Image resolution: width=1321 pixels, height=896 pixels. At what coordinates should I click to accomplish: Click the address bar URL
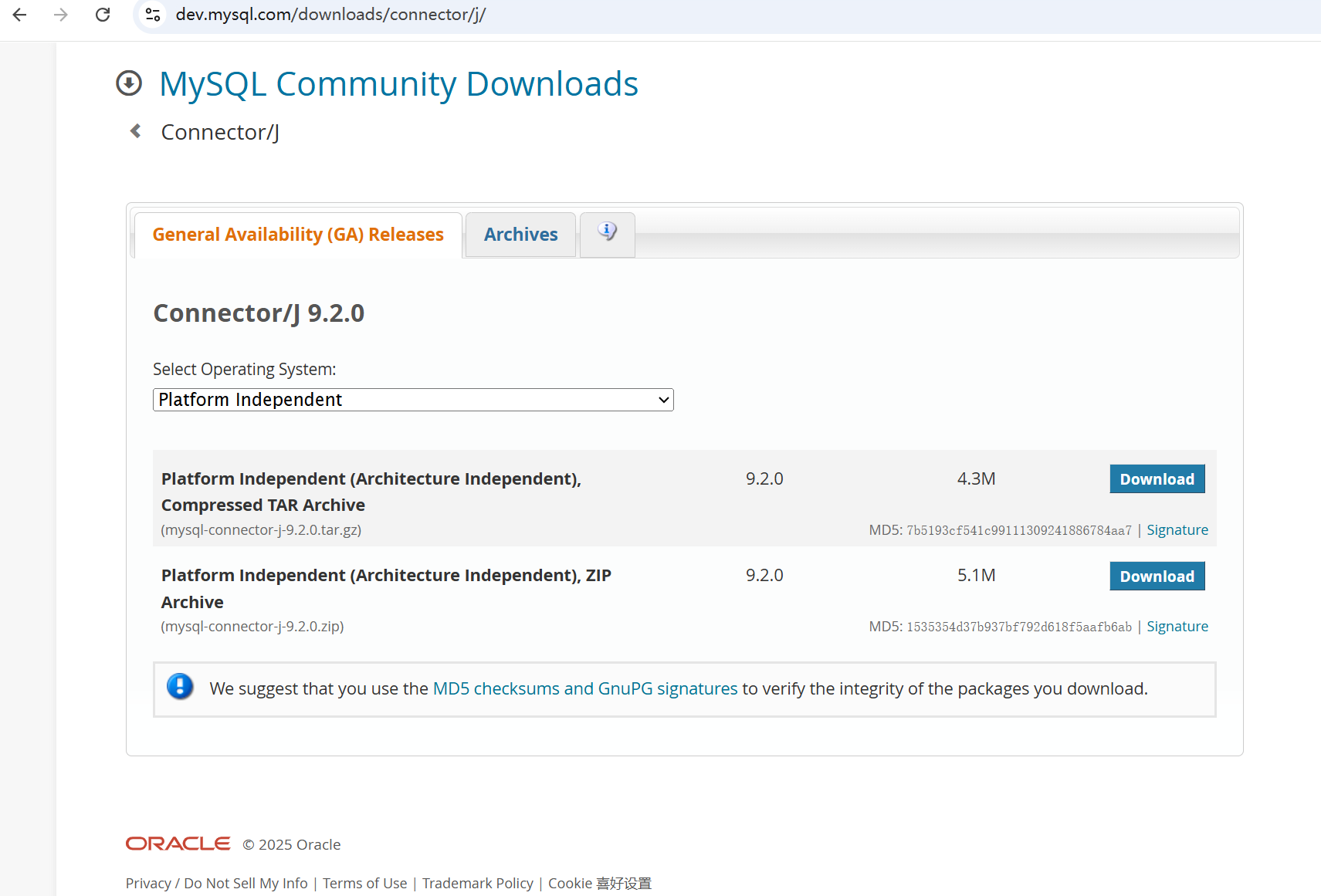330,15
